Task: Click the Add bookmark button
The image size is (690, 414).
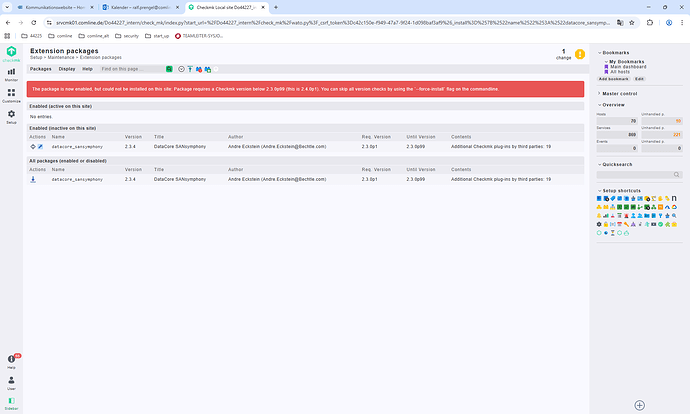Action: tap(613, 79)
